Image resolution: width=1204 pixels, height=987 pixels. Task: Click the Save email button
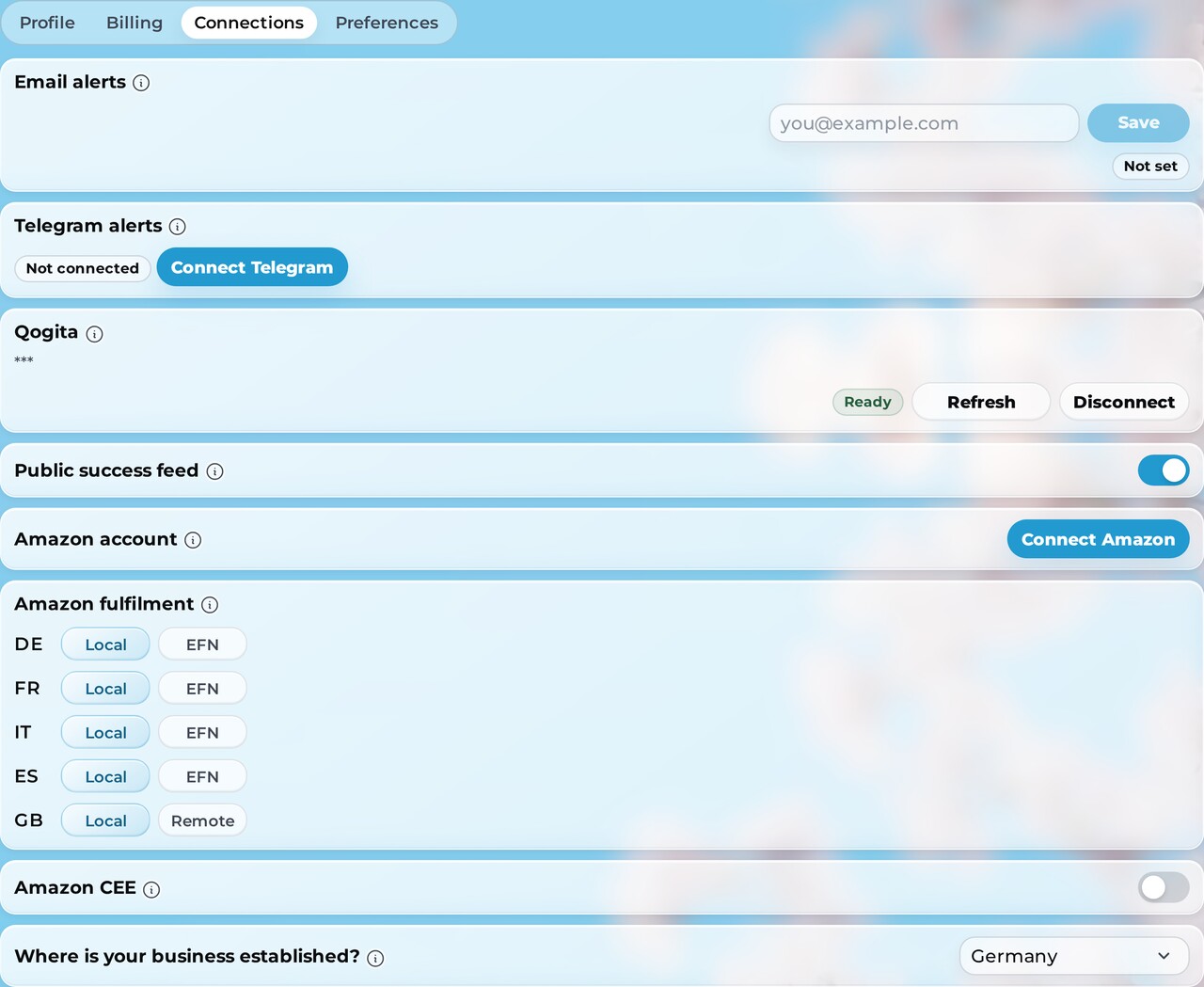coord(1138,123)
